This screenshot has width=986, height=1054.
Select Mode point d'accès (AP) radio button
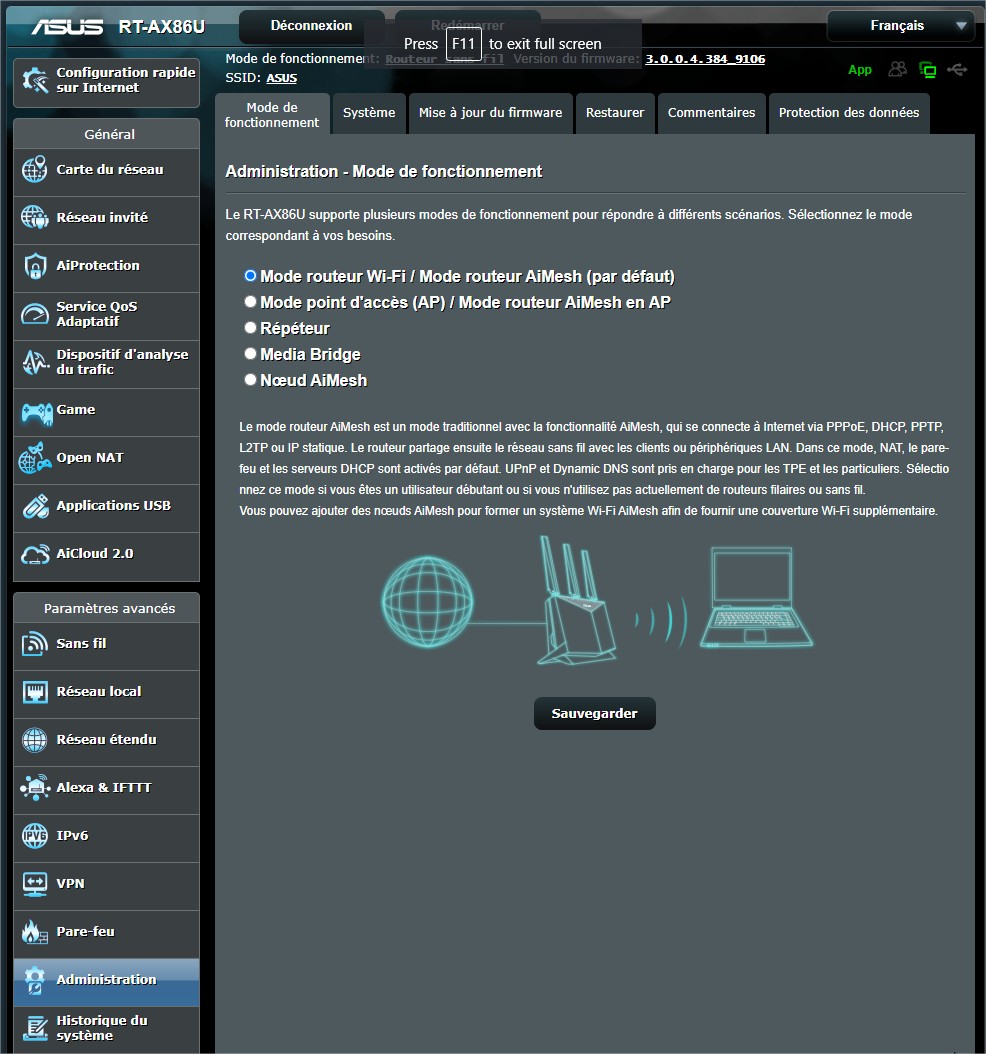coord(251,301)
